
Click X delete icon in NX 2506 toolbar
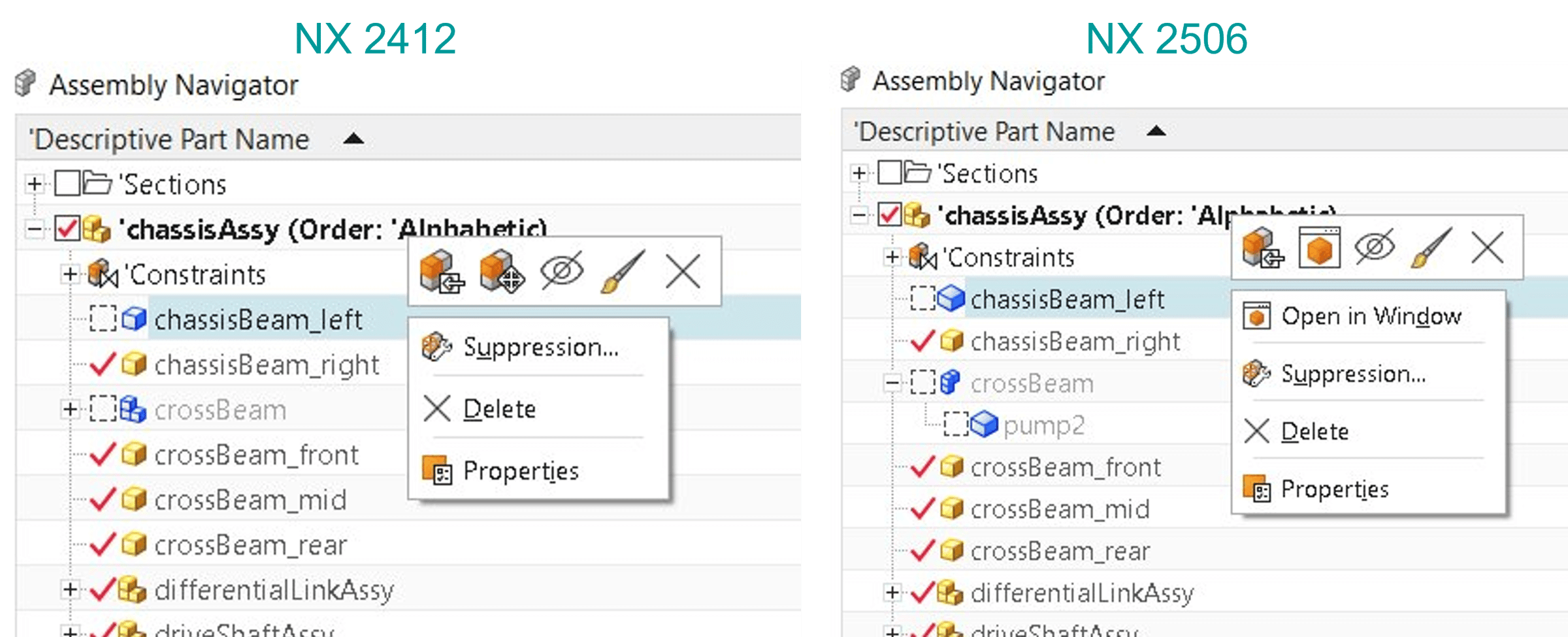click(x=1488, y=248)
